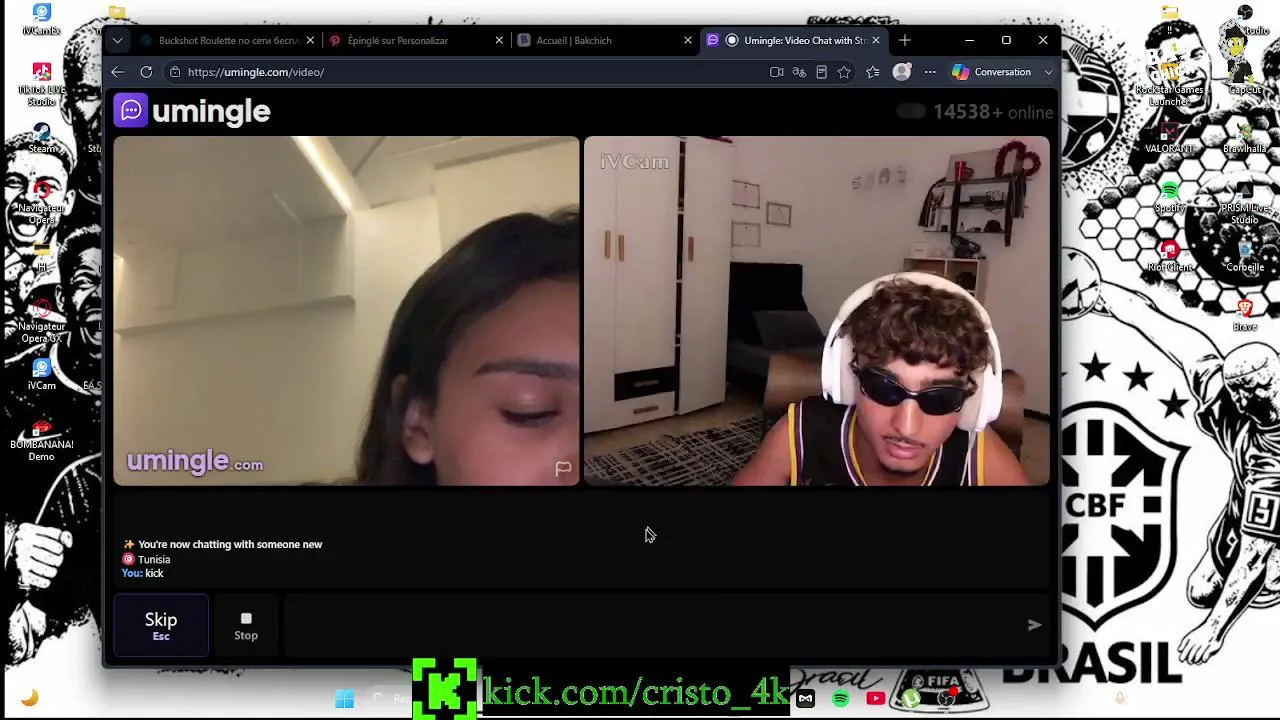Send the chat message with arrow icon
Image resolution: width=1280 pixels, height=720 pixels.
click(x=1035, y=625)
